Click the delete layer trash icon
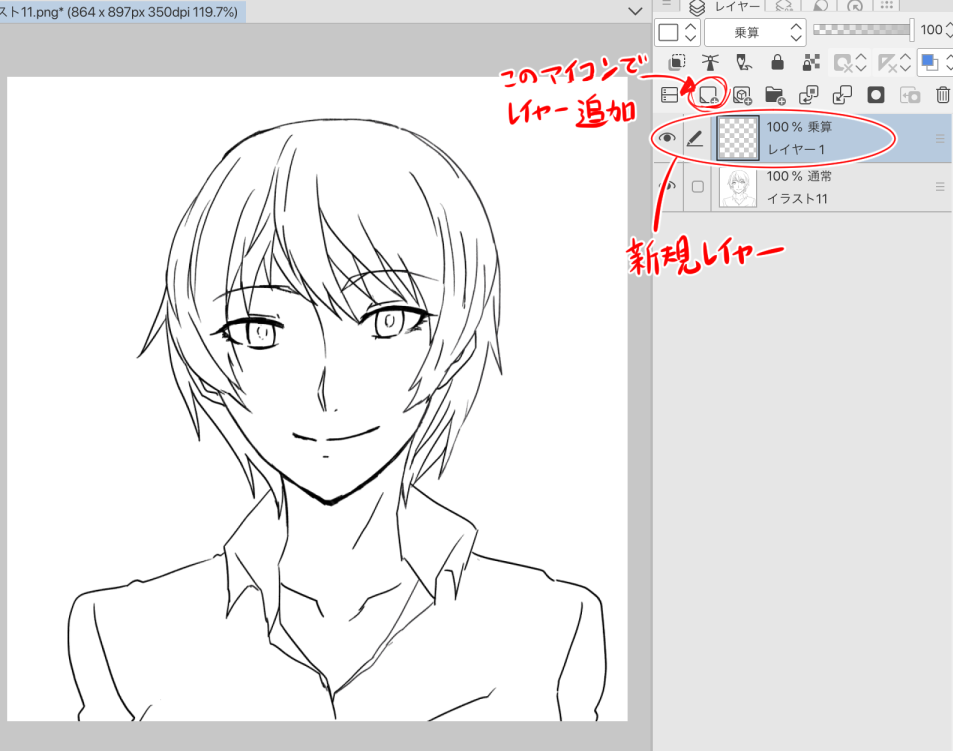The image size is (953, 751). (x=942, y=95)
